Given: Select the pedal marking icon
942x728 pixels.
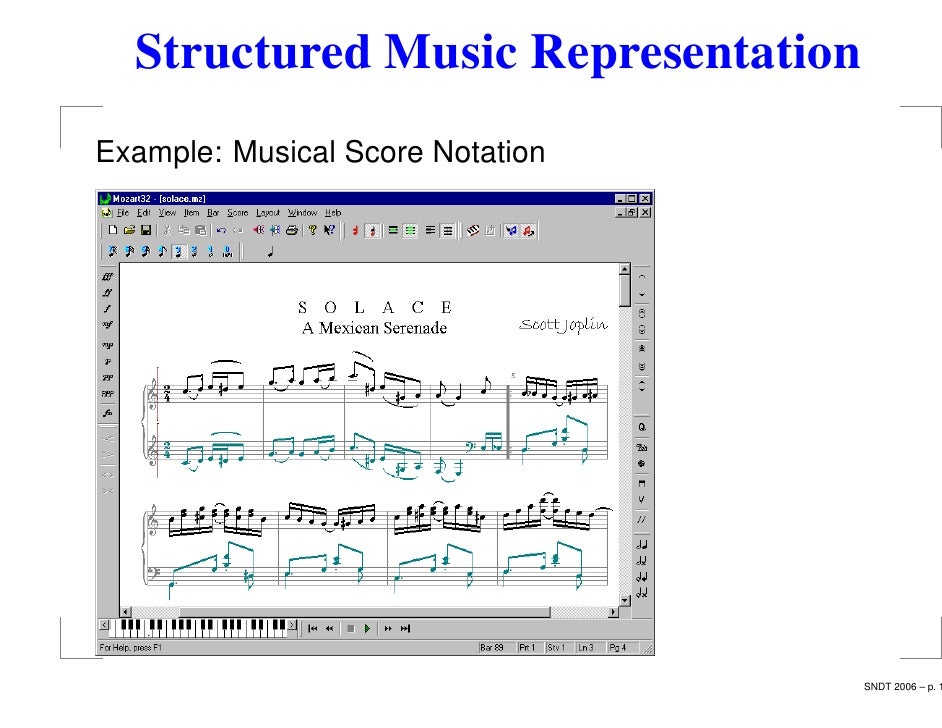Looking at the screenshot, I should 642,447.
